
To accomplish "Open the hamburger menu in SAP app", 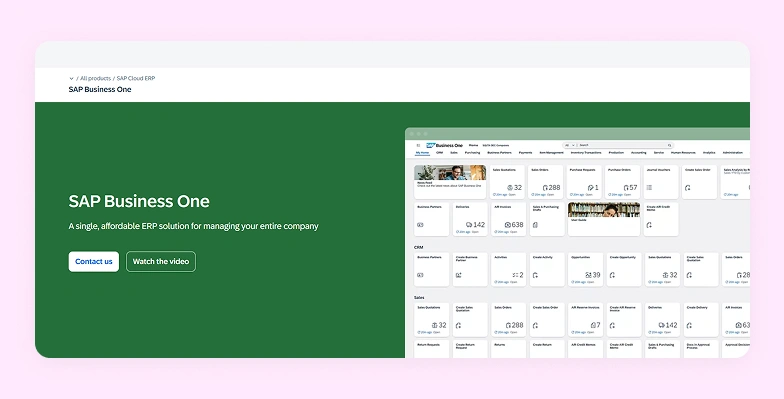I will click(x=418, y=146).
